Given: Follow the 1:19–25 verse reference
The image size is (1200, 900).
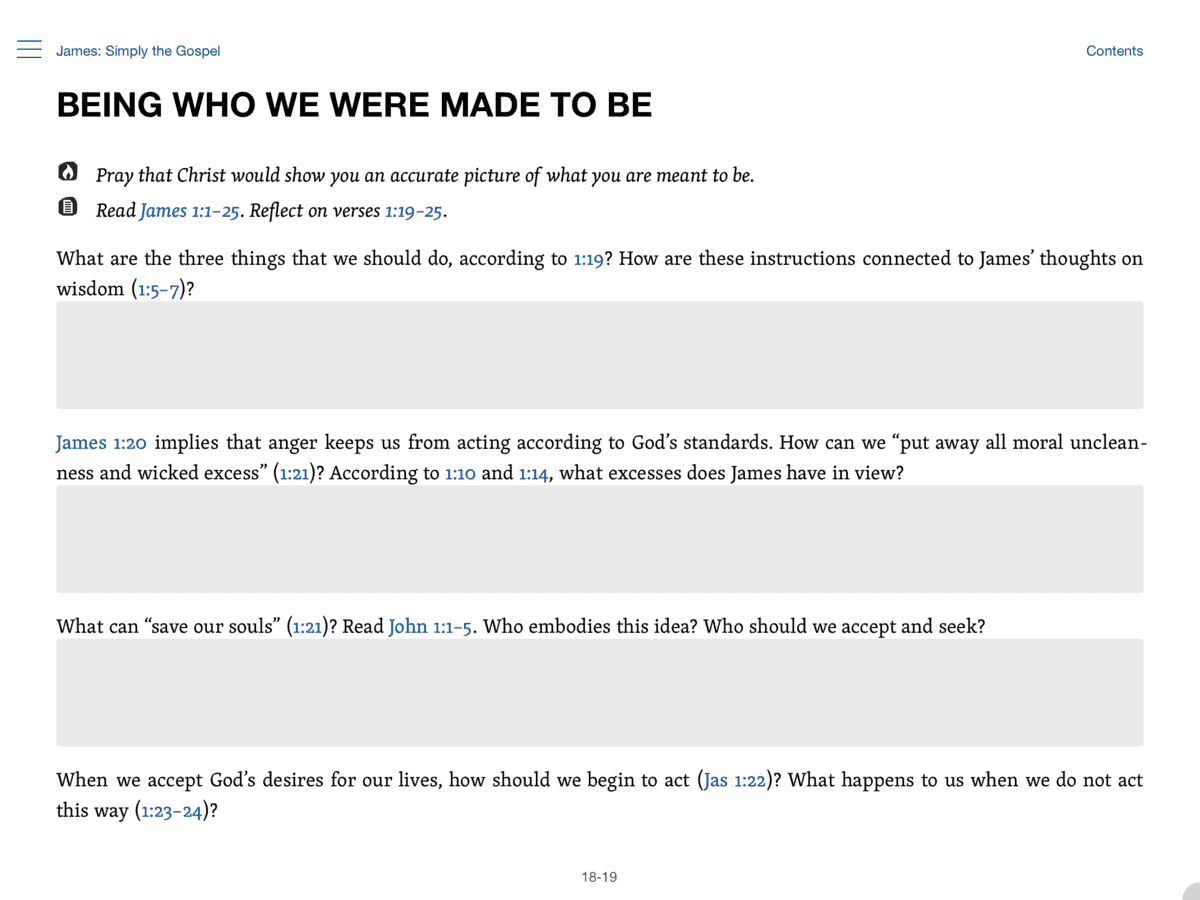Looking at the screenshot, I should click(x=413, y=211).
